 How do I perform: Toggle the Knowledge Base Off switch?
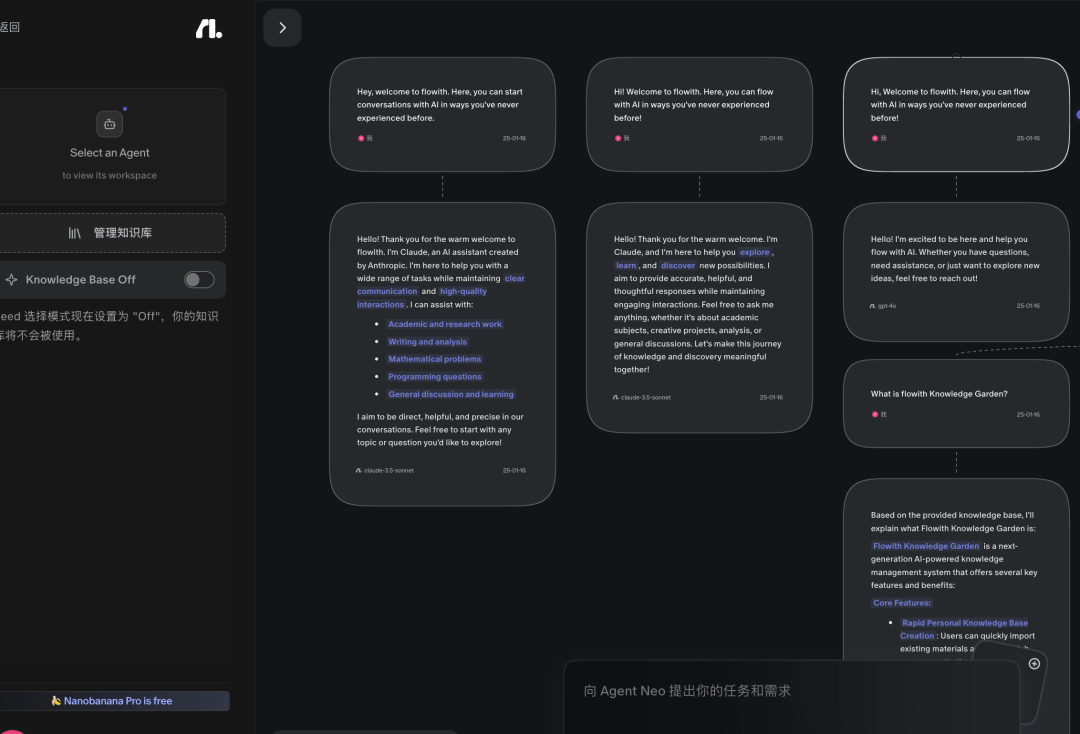(x=199, y=280)
